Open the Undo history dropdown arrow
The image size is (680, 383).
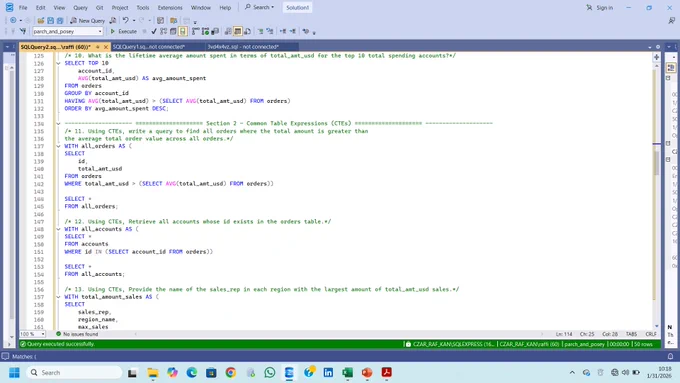tap(134, 20)
